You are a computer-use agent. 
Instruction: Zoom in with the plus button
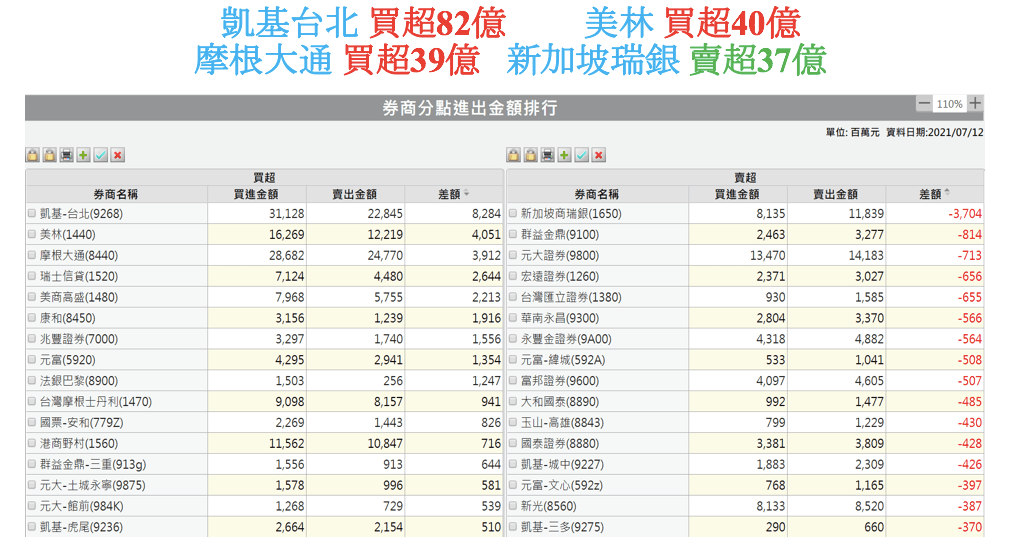pos(975,104)
